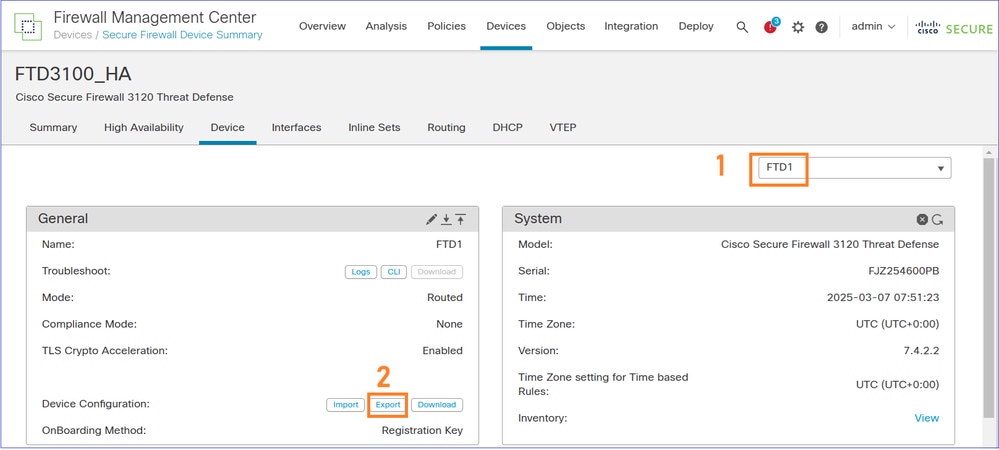
Task: Open the Deploy menu
Action: (x=696, y=26)
